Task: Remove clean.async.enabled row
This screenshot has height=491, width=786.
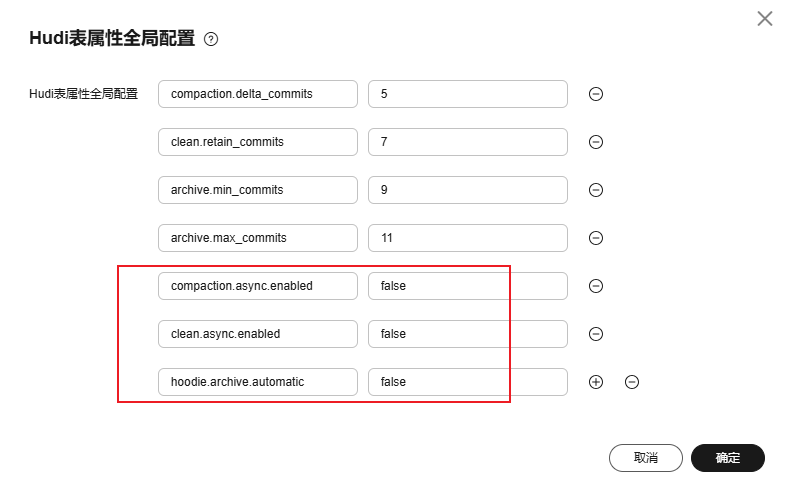Action: point(596,334)
